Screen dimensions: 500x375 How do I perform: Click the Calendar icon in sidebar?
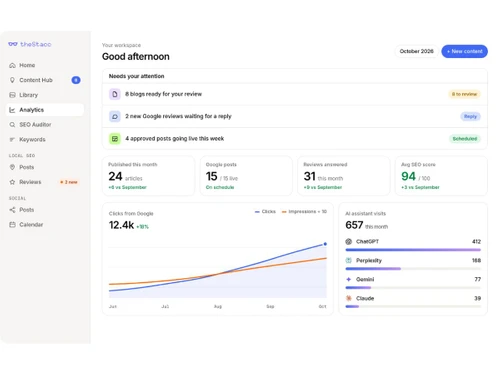[x=12, y=225]
